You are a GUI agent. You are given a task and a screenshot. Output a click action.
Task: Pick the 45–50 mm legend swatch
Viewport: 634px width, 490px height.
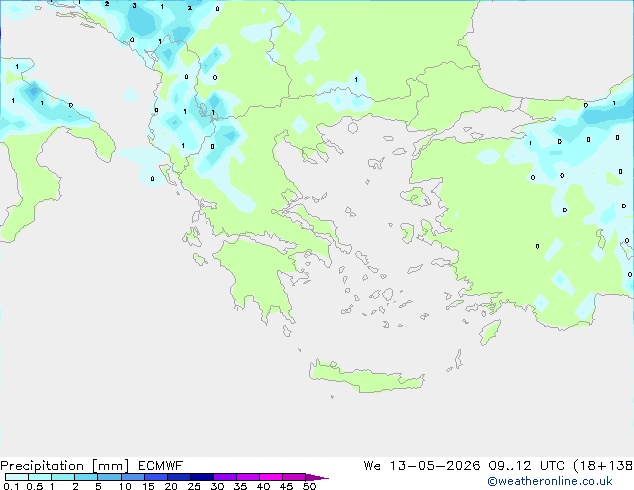pos(294,477)
